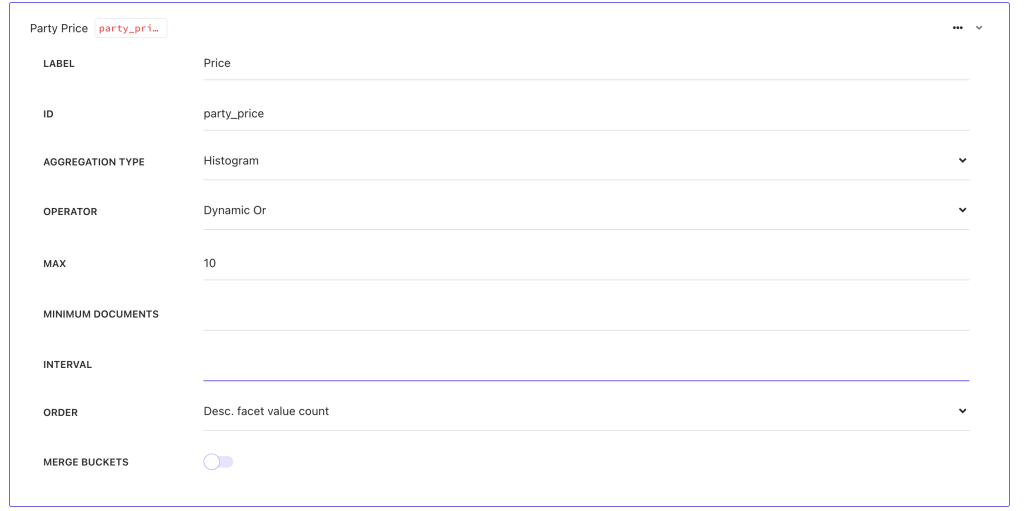Click the ID field with party_price
This screenshot has height=511, width=1024.
(x=585, y=114)
